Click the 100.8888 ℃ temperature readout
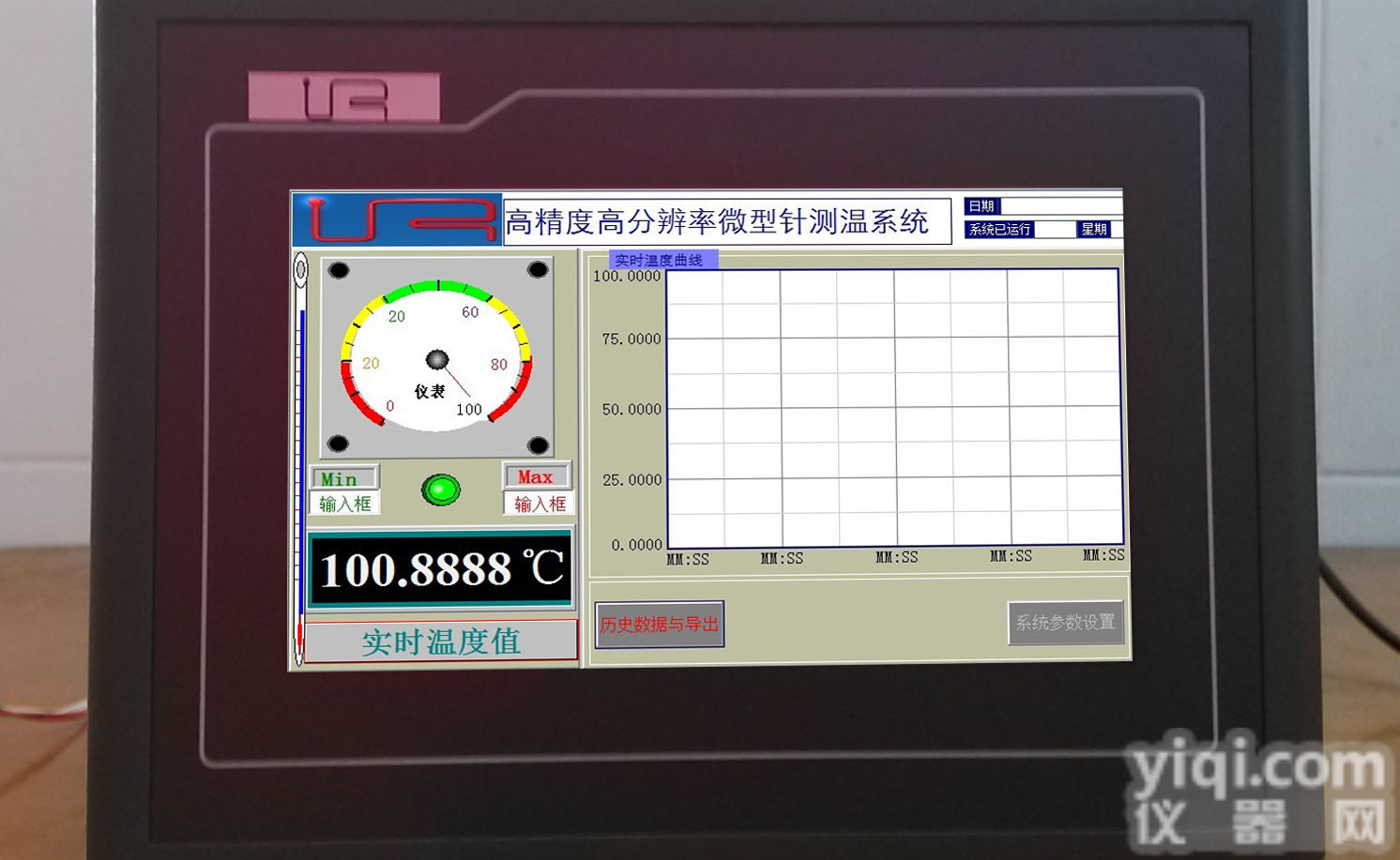This screenshot has width=1400, height=860. (440, 569)
